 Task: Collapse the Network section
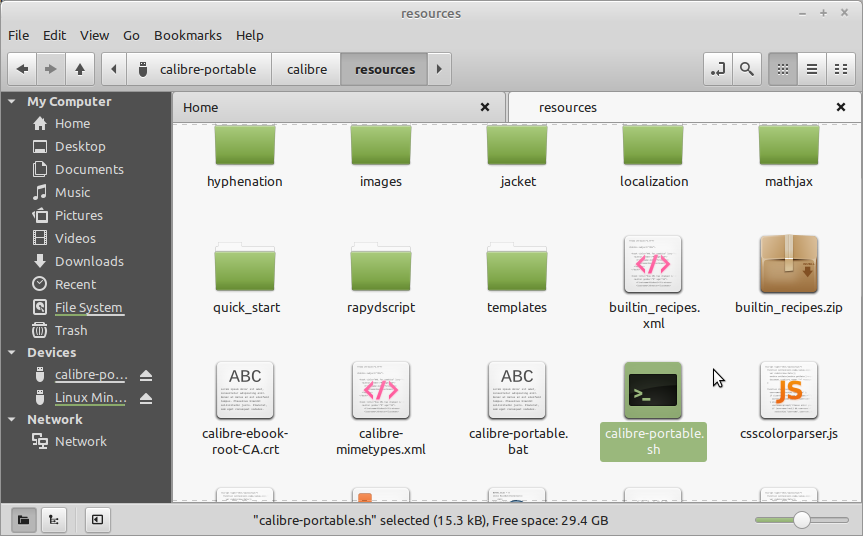[12, 420]
